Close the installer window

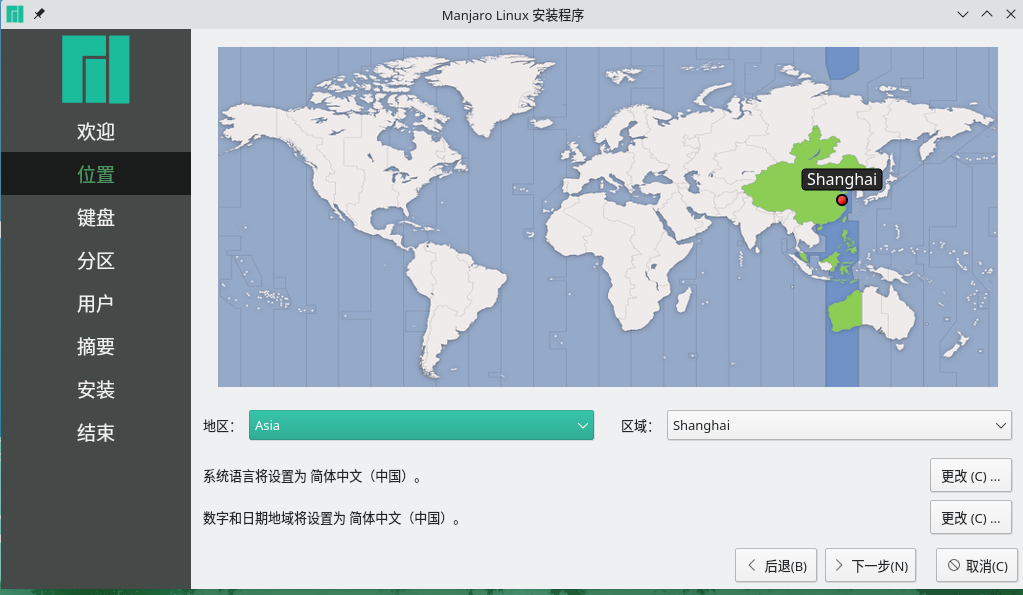point(1011,14)
